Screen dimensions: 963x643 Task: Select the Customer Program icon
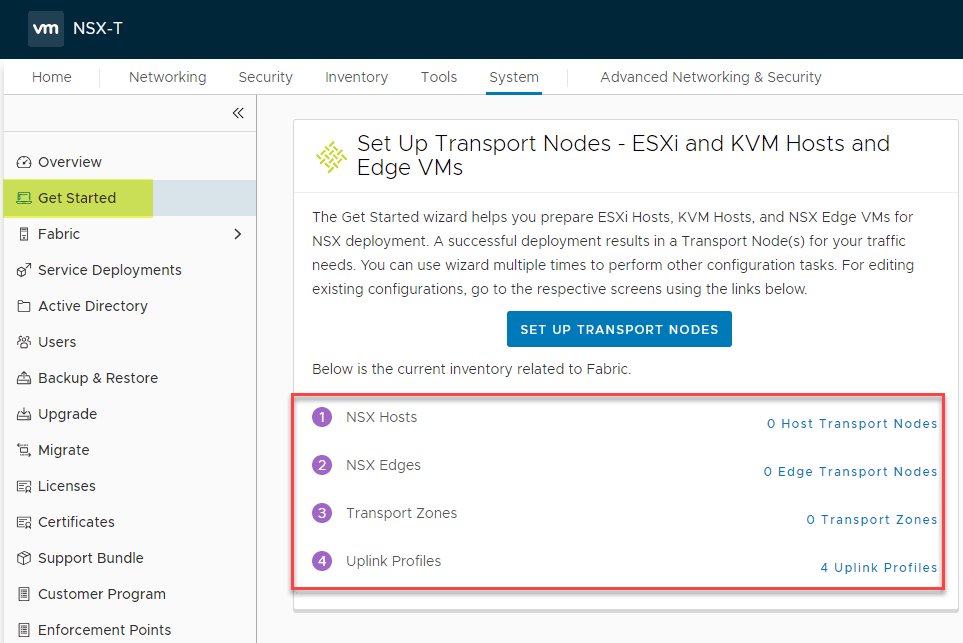tap(23, 593)
